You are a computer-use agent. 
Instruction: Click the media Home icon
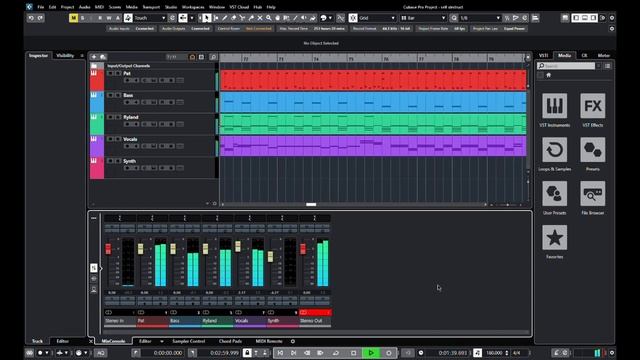549,75
